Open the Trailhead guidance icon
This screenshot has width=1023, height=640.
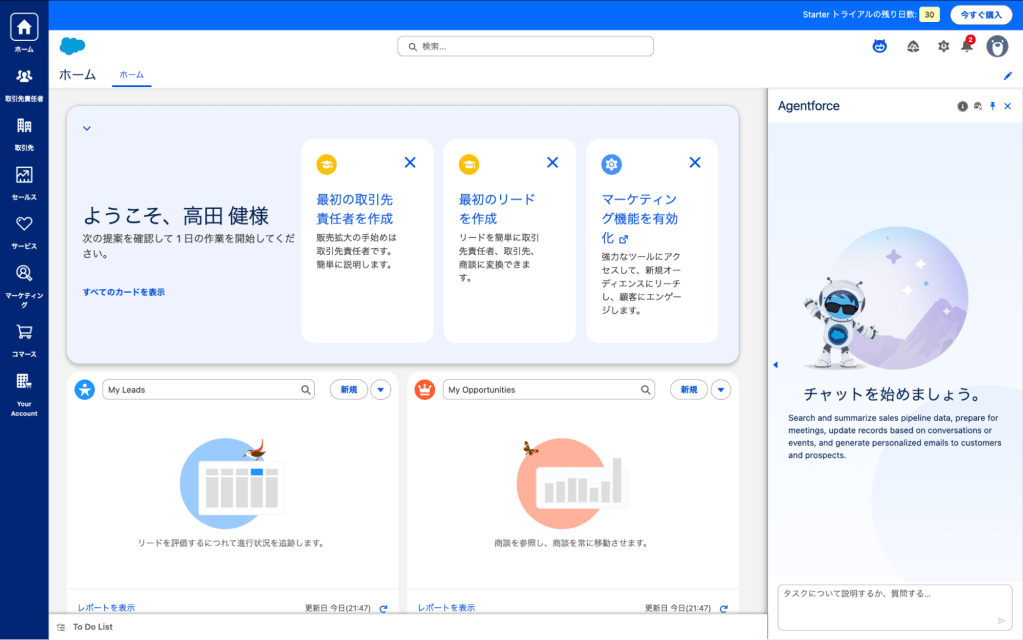(x=913, y=46)
